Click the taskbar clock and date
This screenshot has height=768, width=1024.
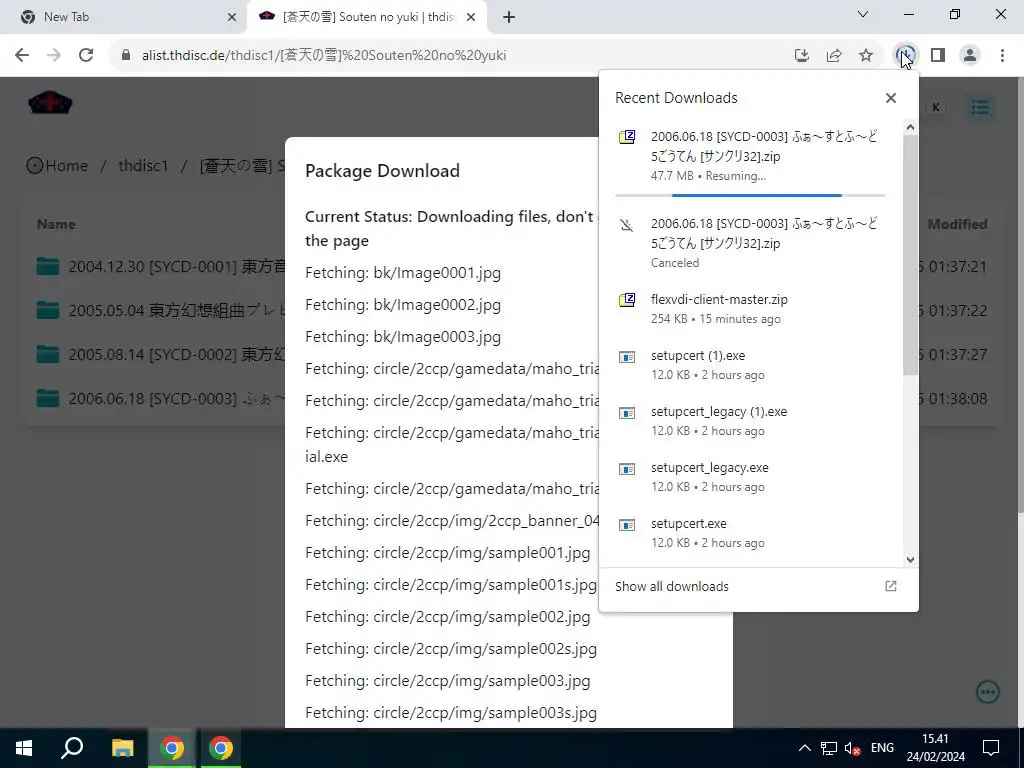pos(935,748)
